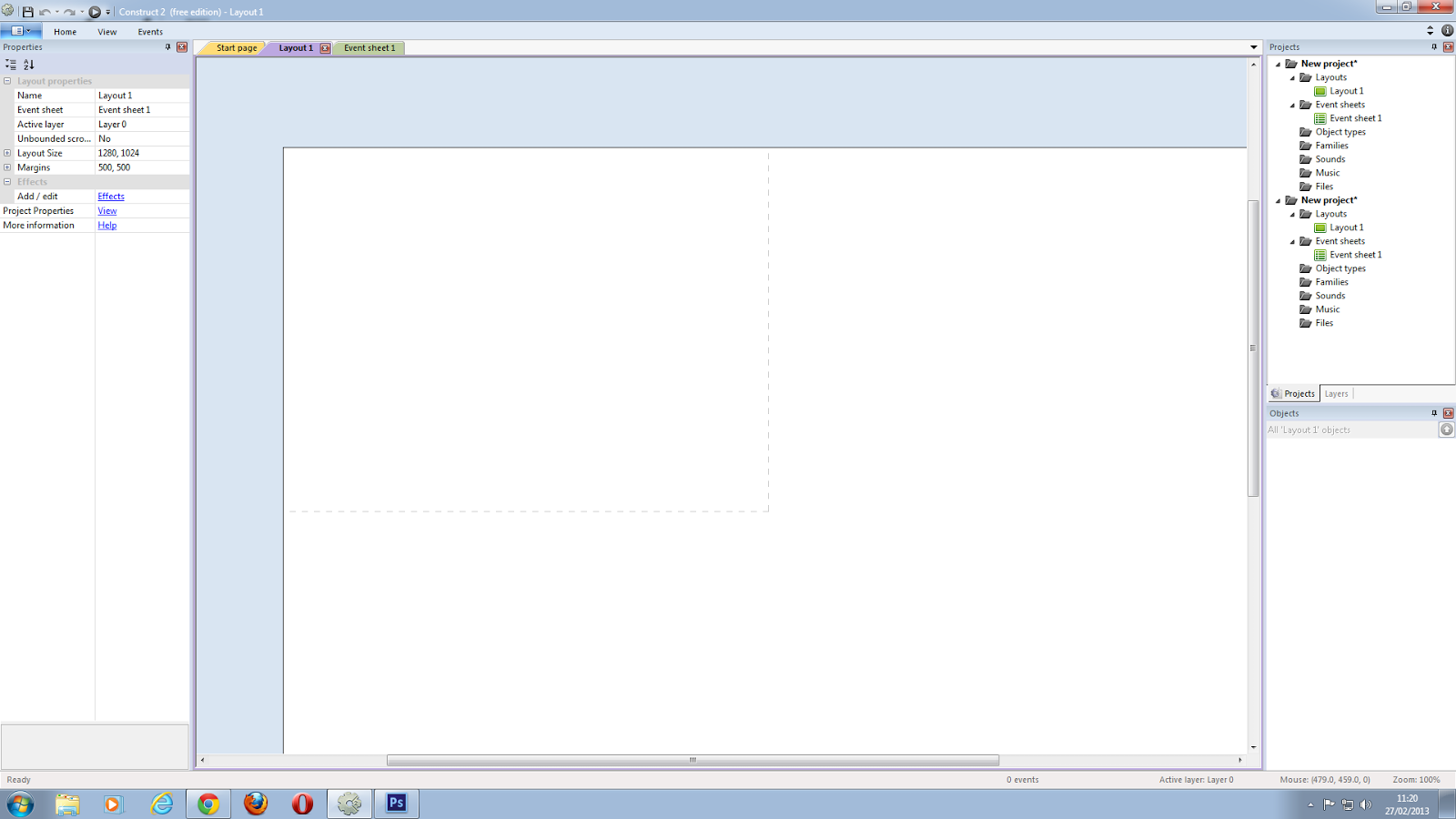
Task: Open Firefox from the taskbar
Action: tap(256, 804)
